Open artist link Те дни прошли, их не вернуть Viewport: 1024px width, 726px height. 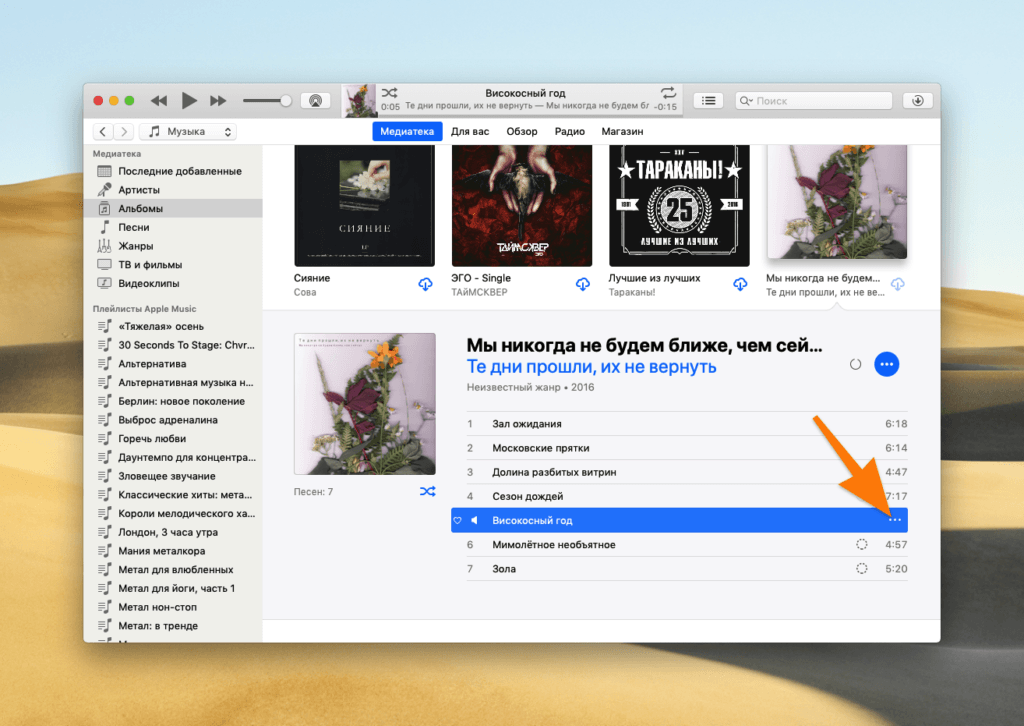(x=592, y=367)
